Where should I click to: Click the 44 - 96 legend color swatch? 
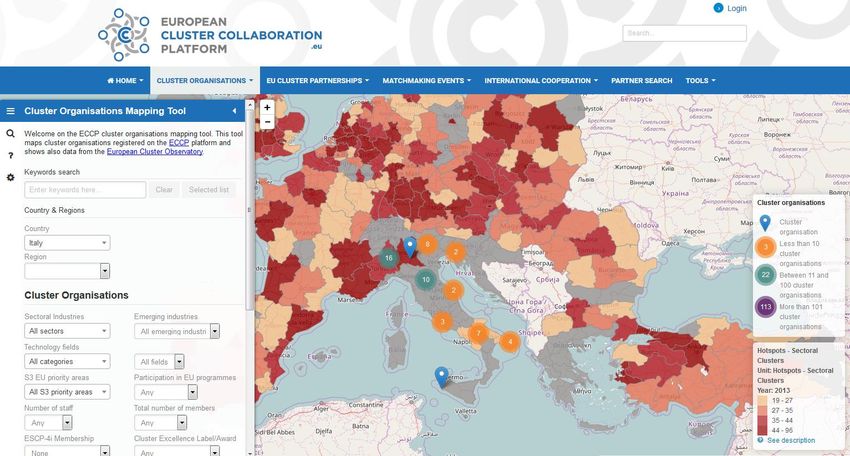(x=762, y=431)
